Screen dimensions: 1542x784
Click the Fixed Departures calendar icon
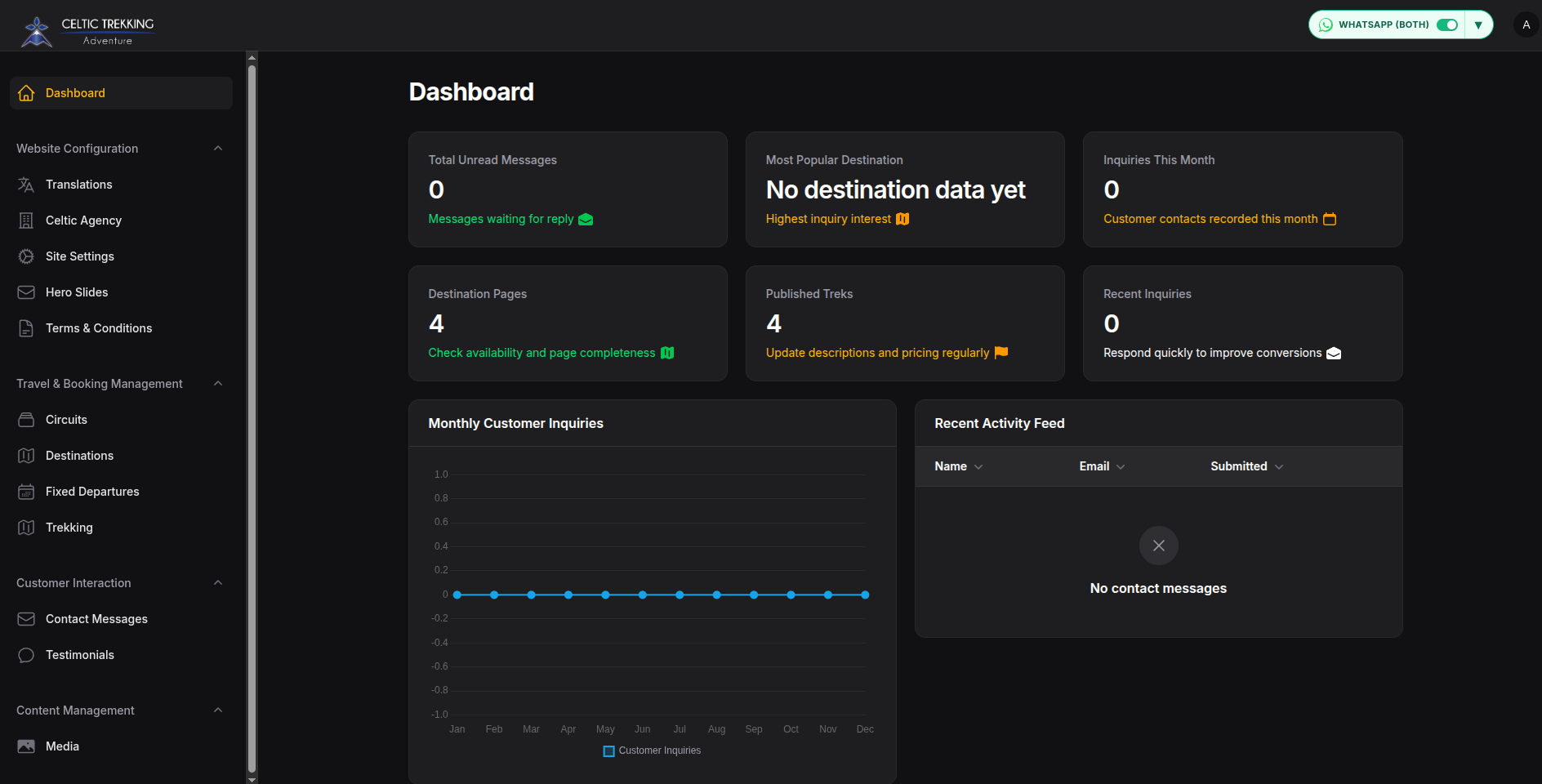coord(26,492)
